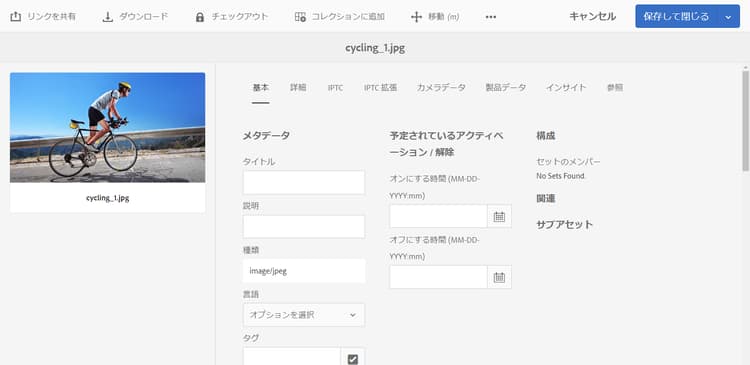Viewport: 750px width, 365px height.
Task: Click the キャンセル button
Action: point(593,17)
